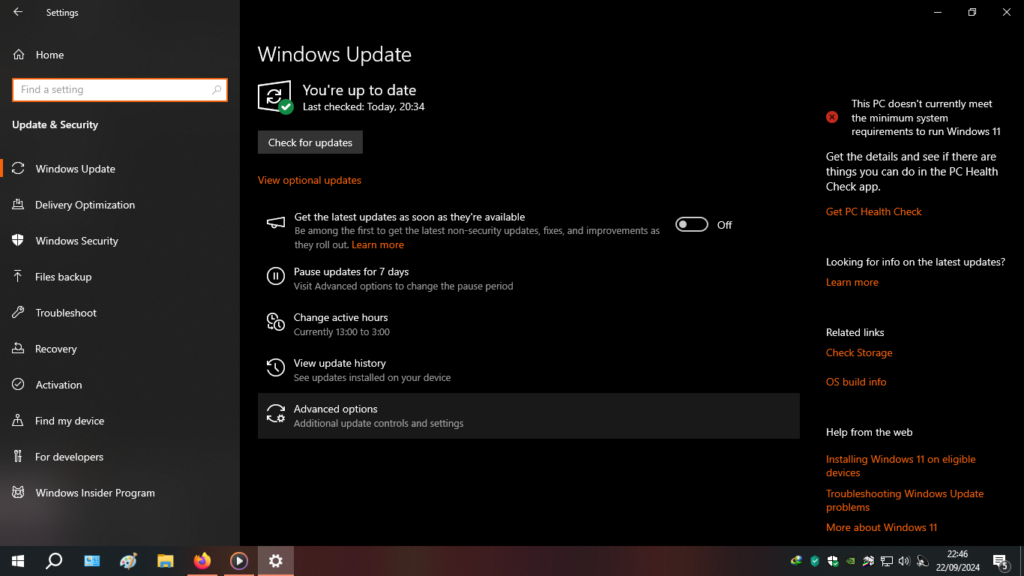Focus the Find a setting search box
Screen dimensions: 1024x576
point(112,90)
